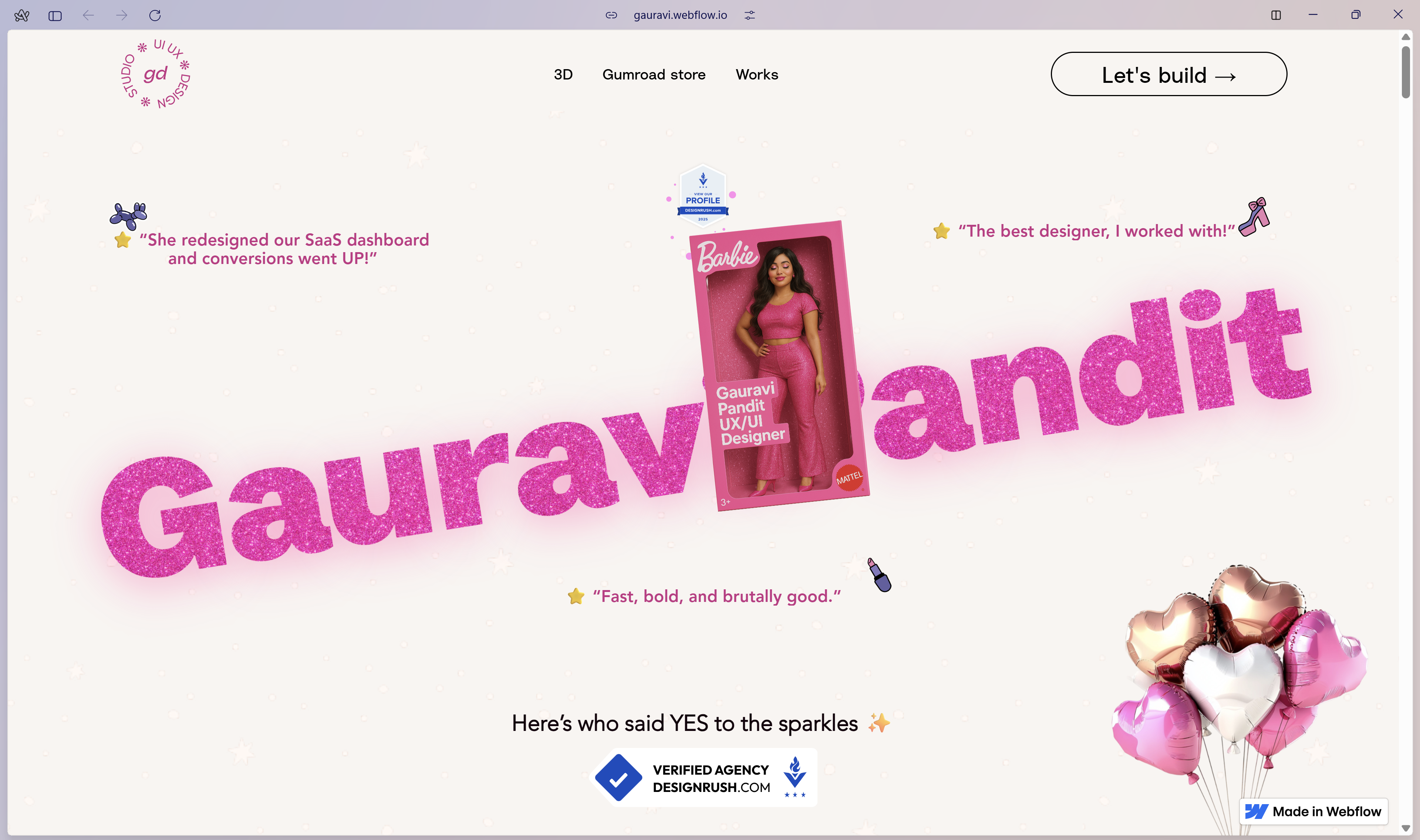The height and width of the screenshot is (840, 1420).
Task: Click gauravi.webflow.io address text
Action: (x=680, y=15)
